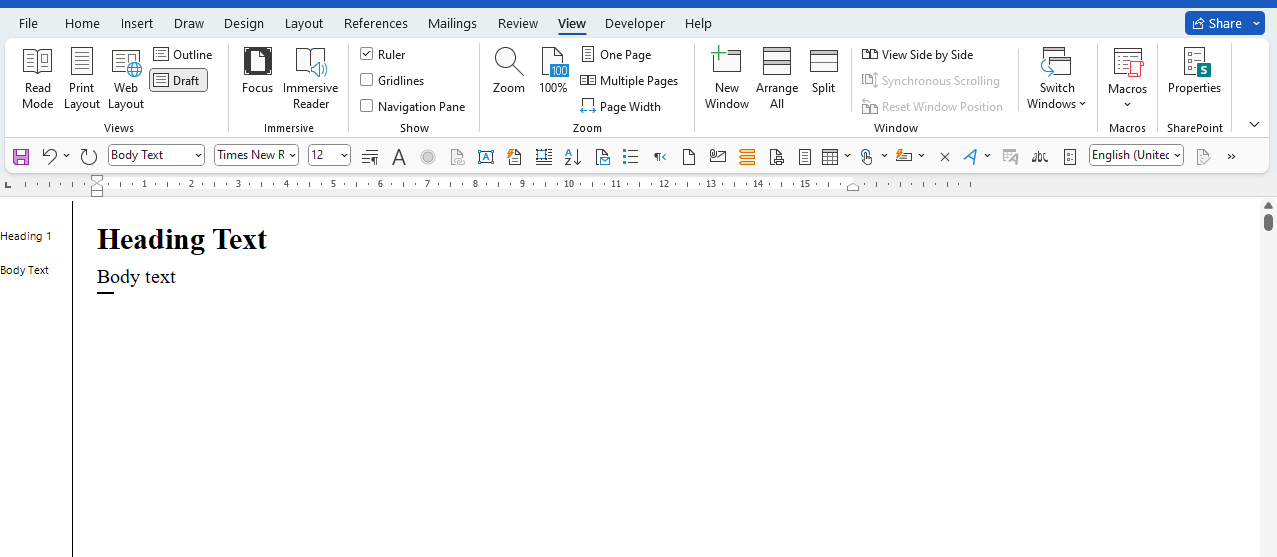Switch to the Developer tab
This screenshot has height=557, width=1277.
click(635, 23)
